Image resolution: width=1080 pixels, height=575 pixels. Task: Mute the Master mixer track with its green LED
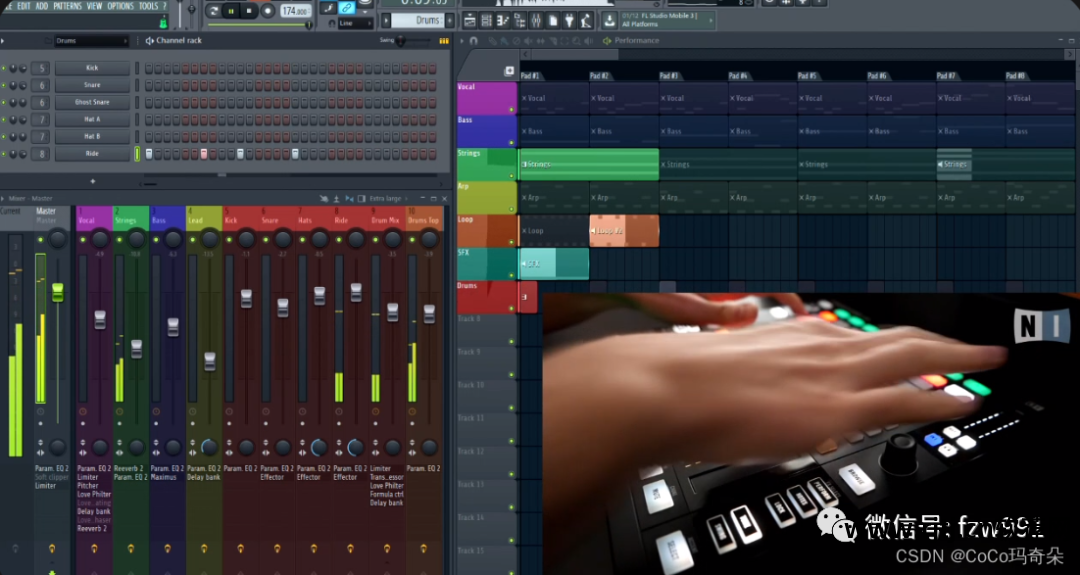(40, 240)
